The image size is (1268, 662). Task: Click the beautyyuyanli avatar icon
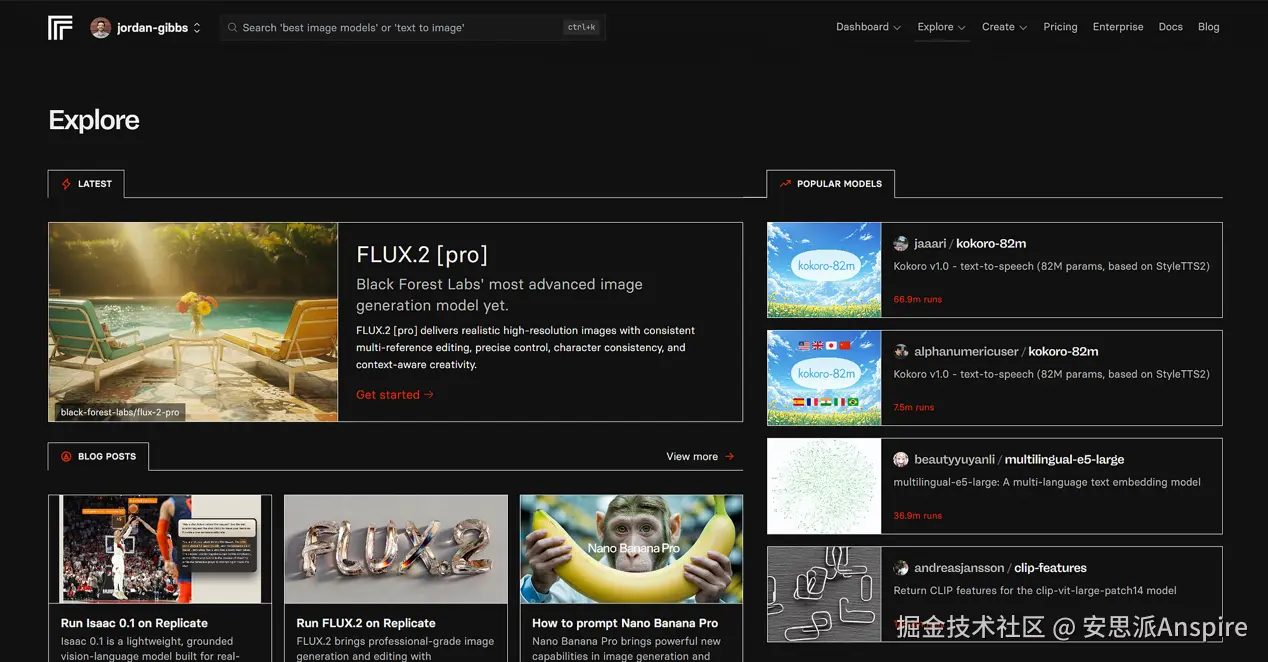[901, 460]
